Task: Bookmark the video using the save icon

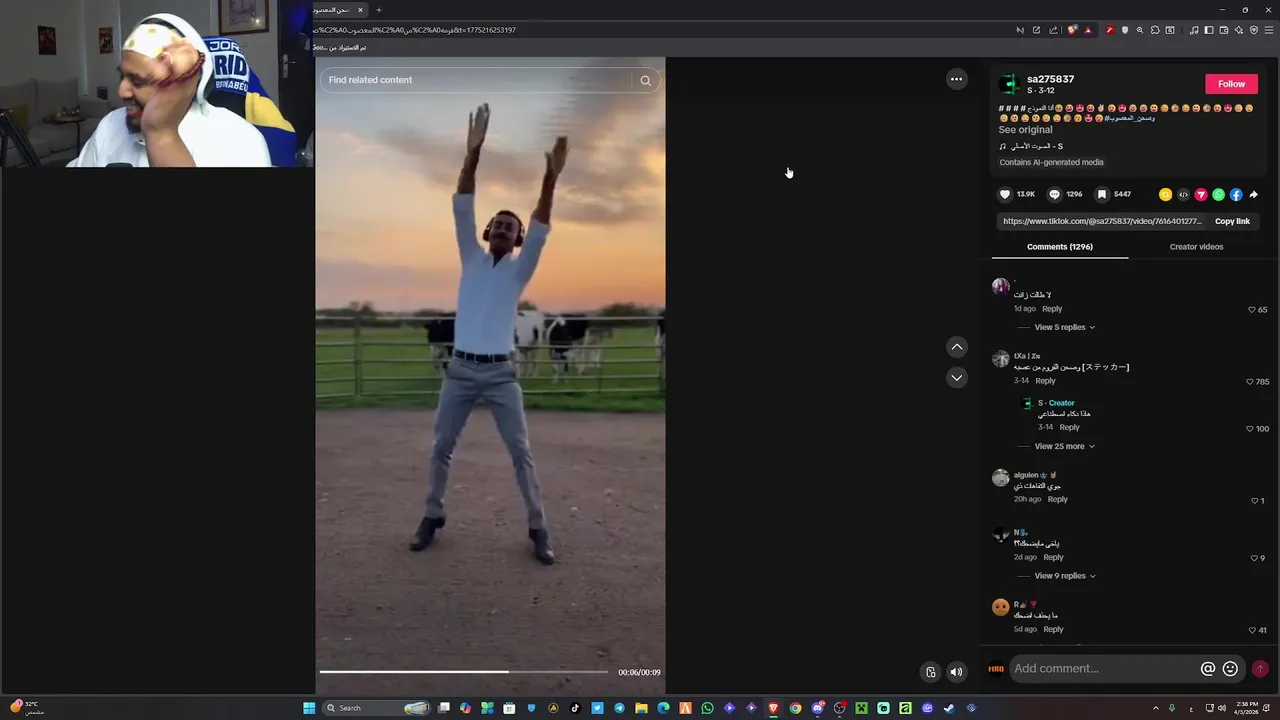Action: (x=1102, y=194)
